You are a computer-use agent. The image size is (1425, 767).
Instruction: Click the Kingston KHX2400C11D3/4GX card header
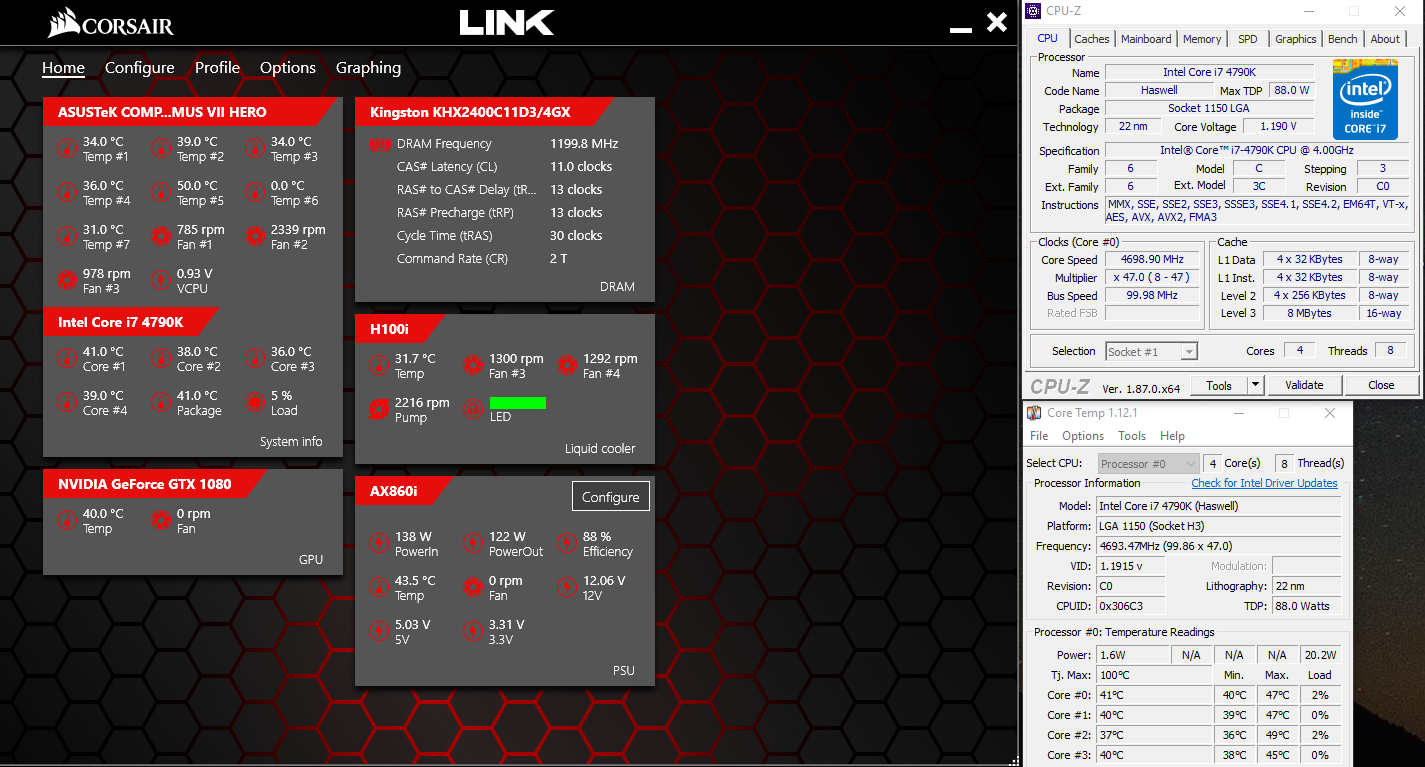[485, 112]
